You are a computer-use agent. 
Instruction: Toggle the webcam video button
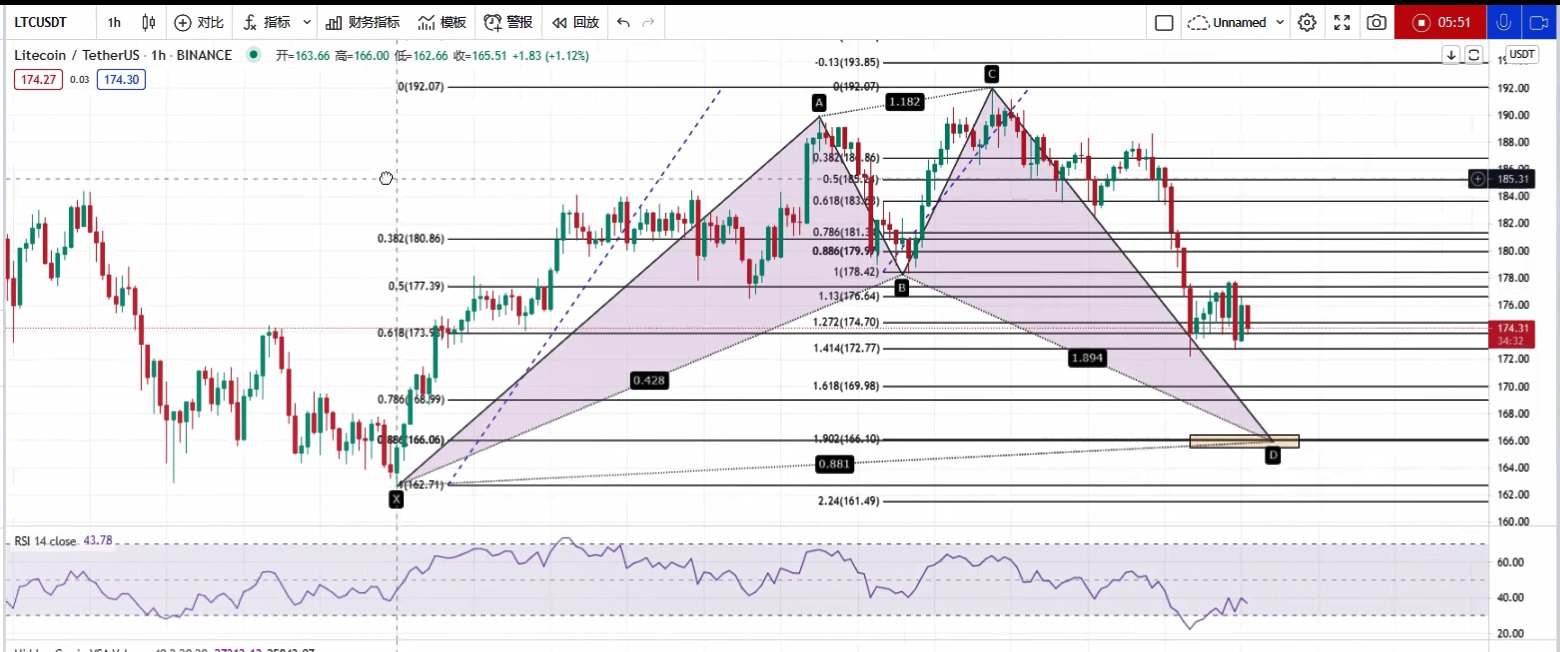pyautogui.click(x=1539, y=22)
